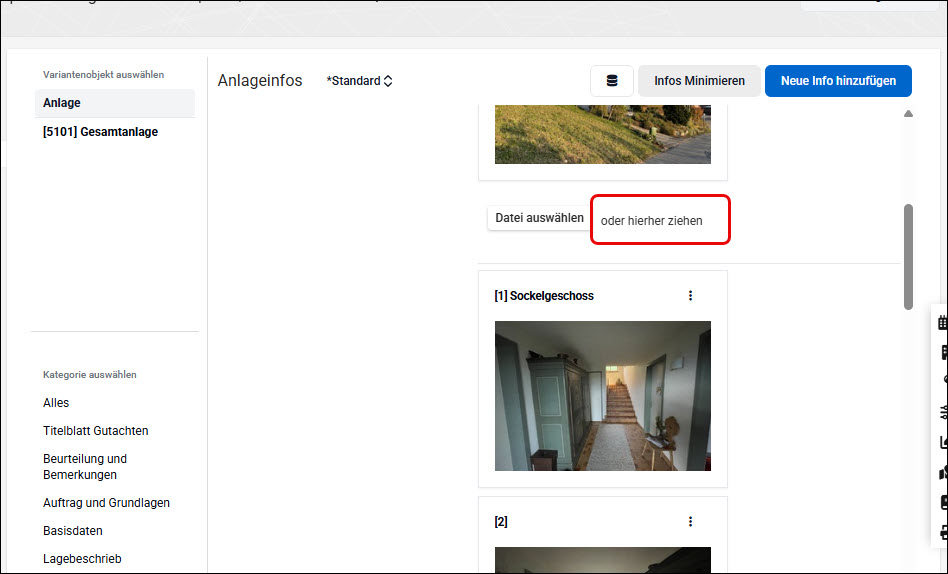
Task: Open three-dot menu of Sockelgeschoss card
Action: 690,296
